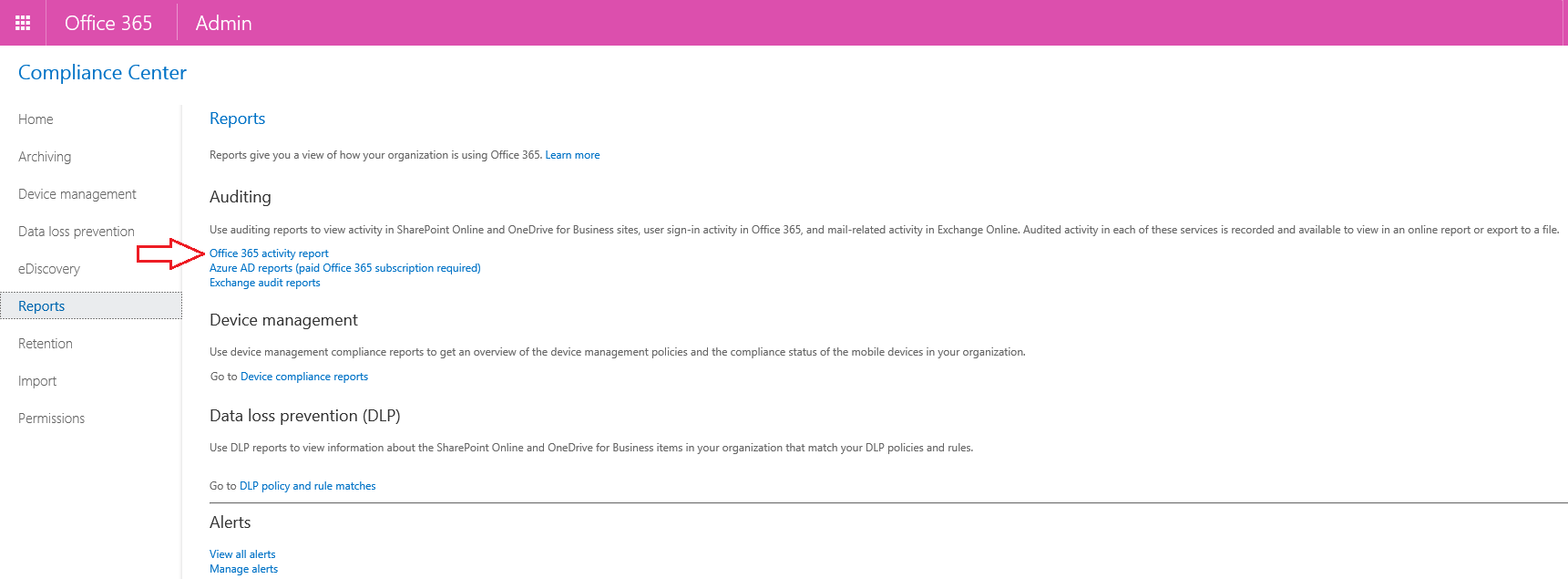Open Permissions from the sidebar

pyautogui.click(x=52, y=419)
